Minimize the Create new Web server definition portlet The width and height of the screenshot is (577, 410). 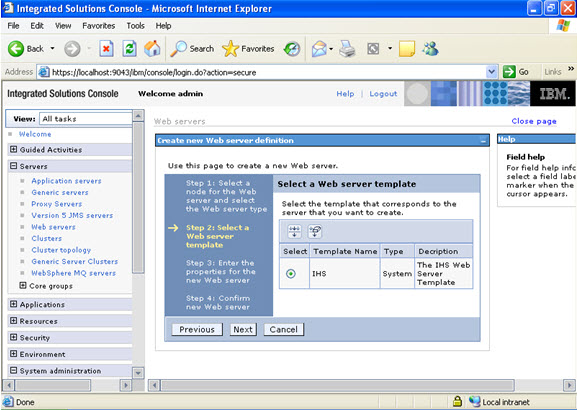click(x=483, y=141)
